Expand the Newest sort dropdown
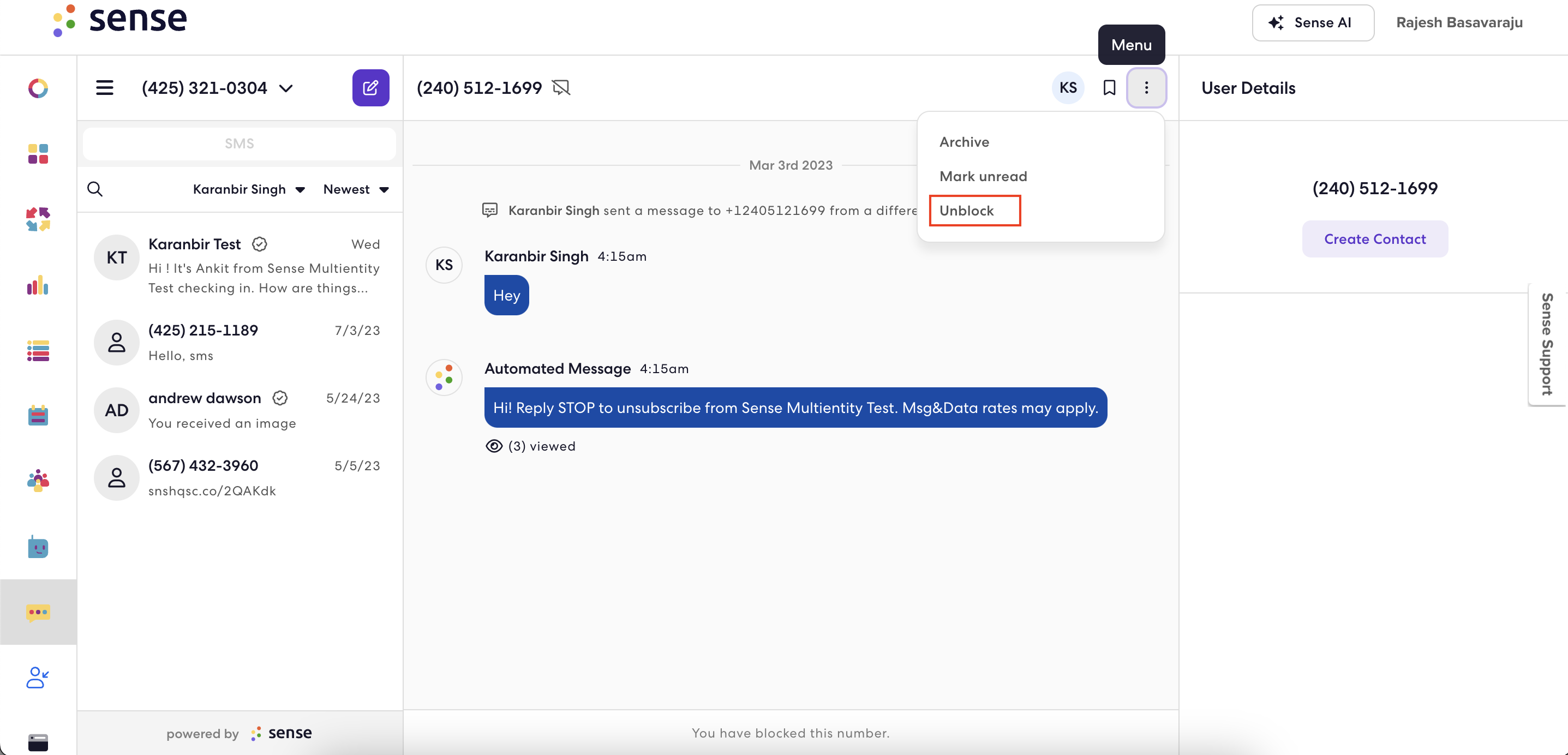The width and height of the screenshot is (1568, 755). tap(356, 189)
